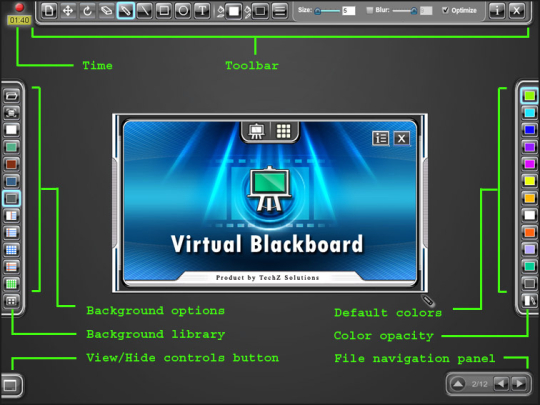Viewport: 540px width, 405px height.
Task: Choose the white margin-ruled paper background
Action: [11, 216]
